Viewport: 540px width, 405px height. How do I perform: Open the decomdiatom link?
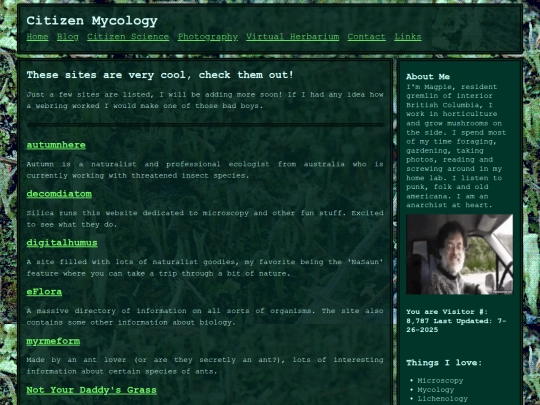click(59, 194)
